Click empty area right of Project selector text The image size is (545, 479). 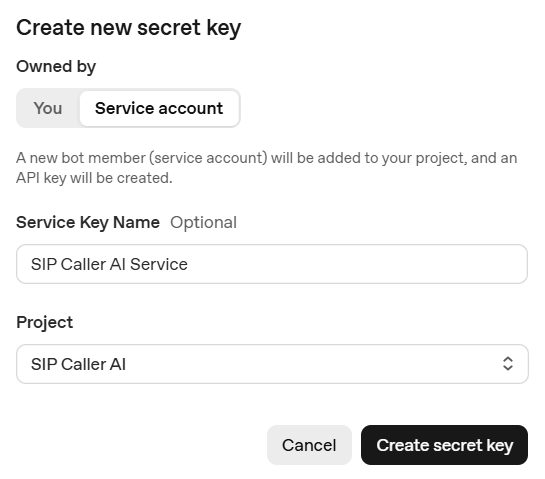pos(313,364)
